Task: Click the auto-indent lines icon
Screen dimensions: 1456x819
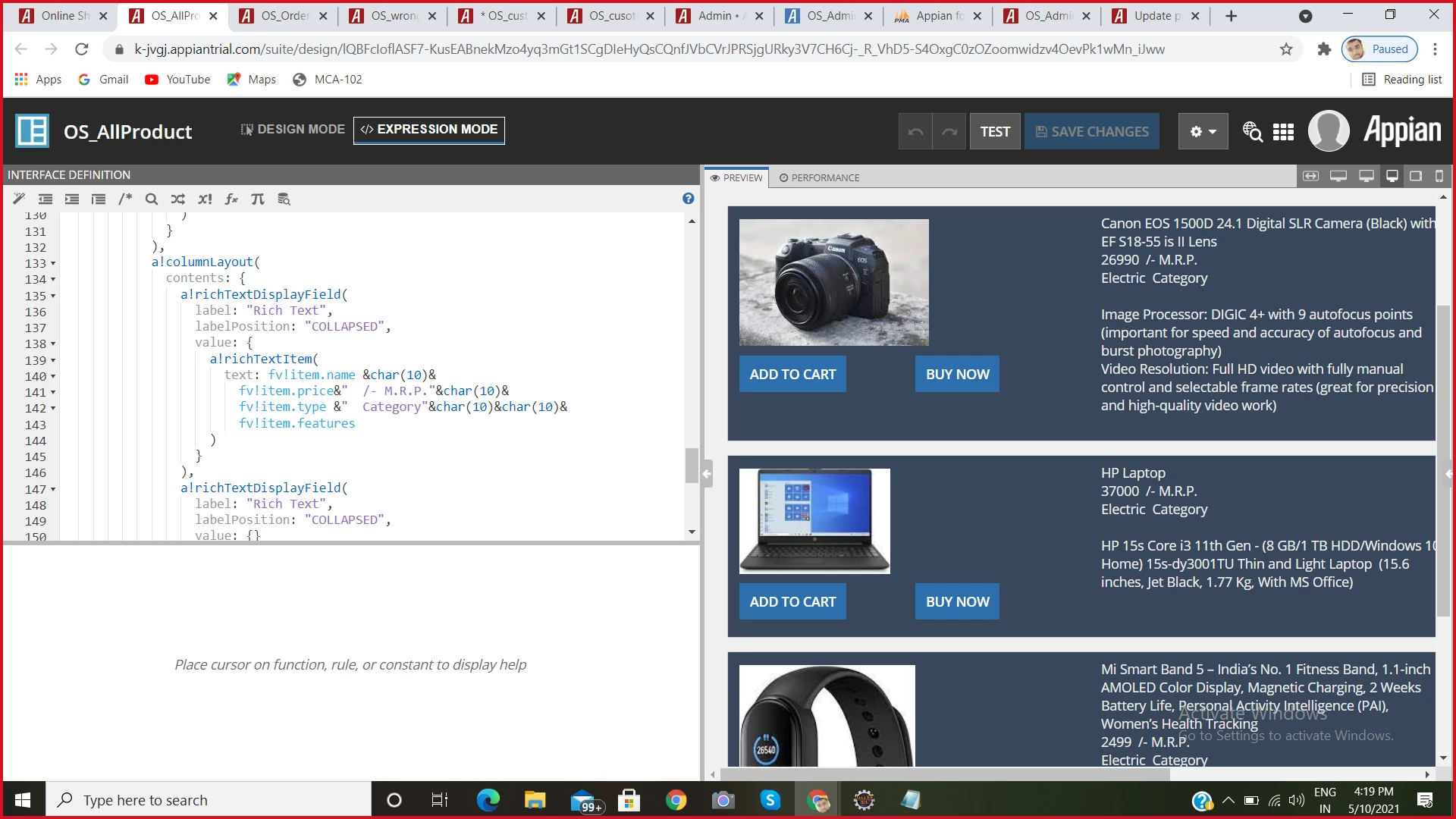Action: 99,199
